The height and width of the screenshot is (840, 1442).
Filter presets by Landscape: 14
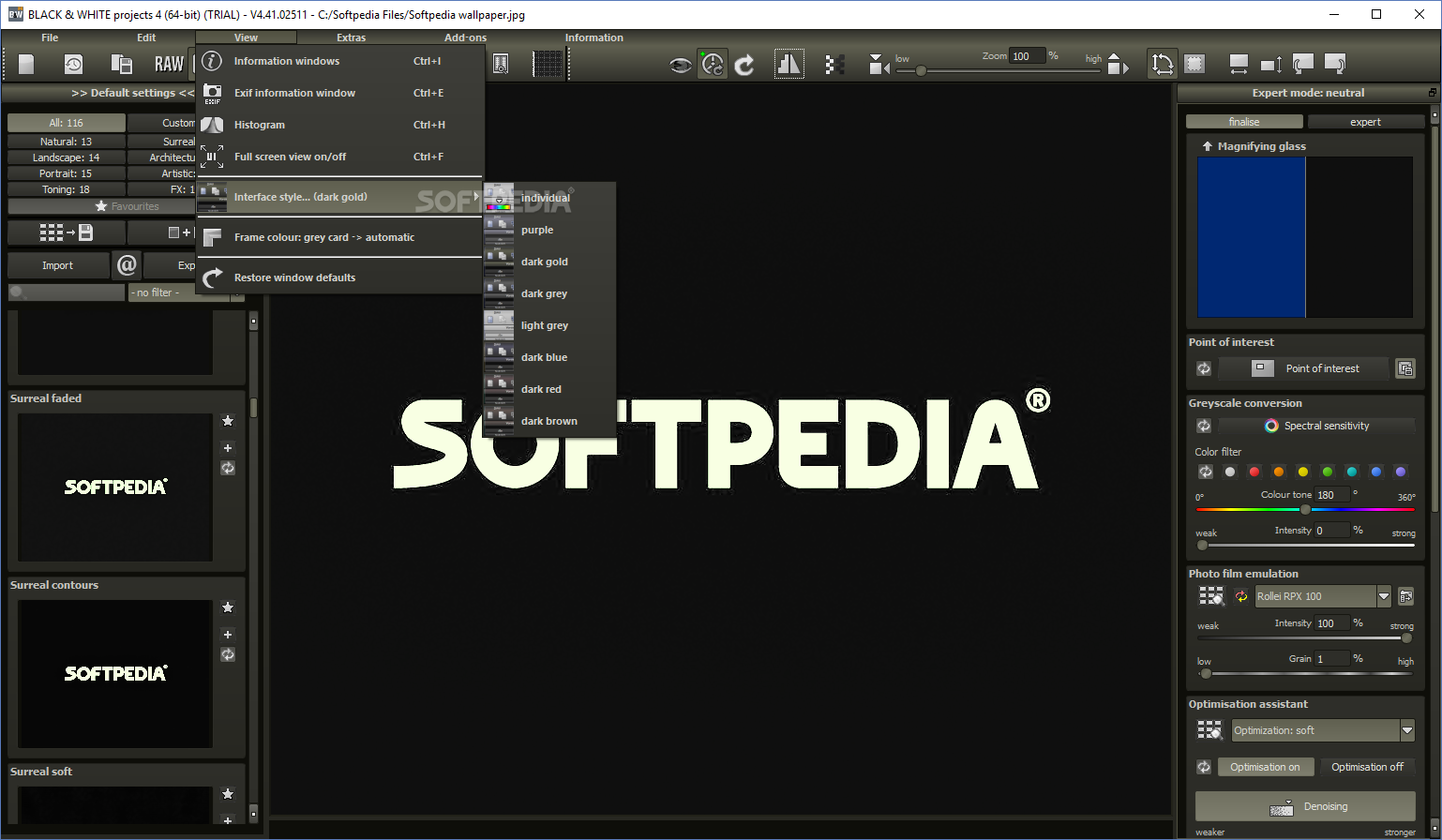67,157
